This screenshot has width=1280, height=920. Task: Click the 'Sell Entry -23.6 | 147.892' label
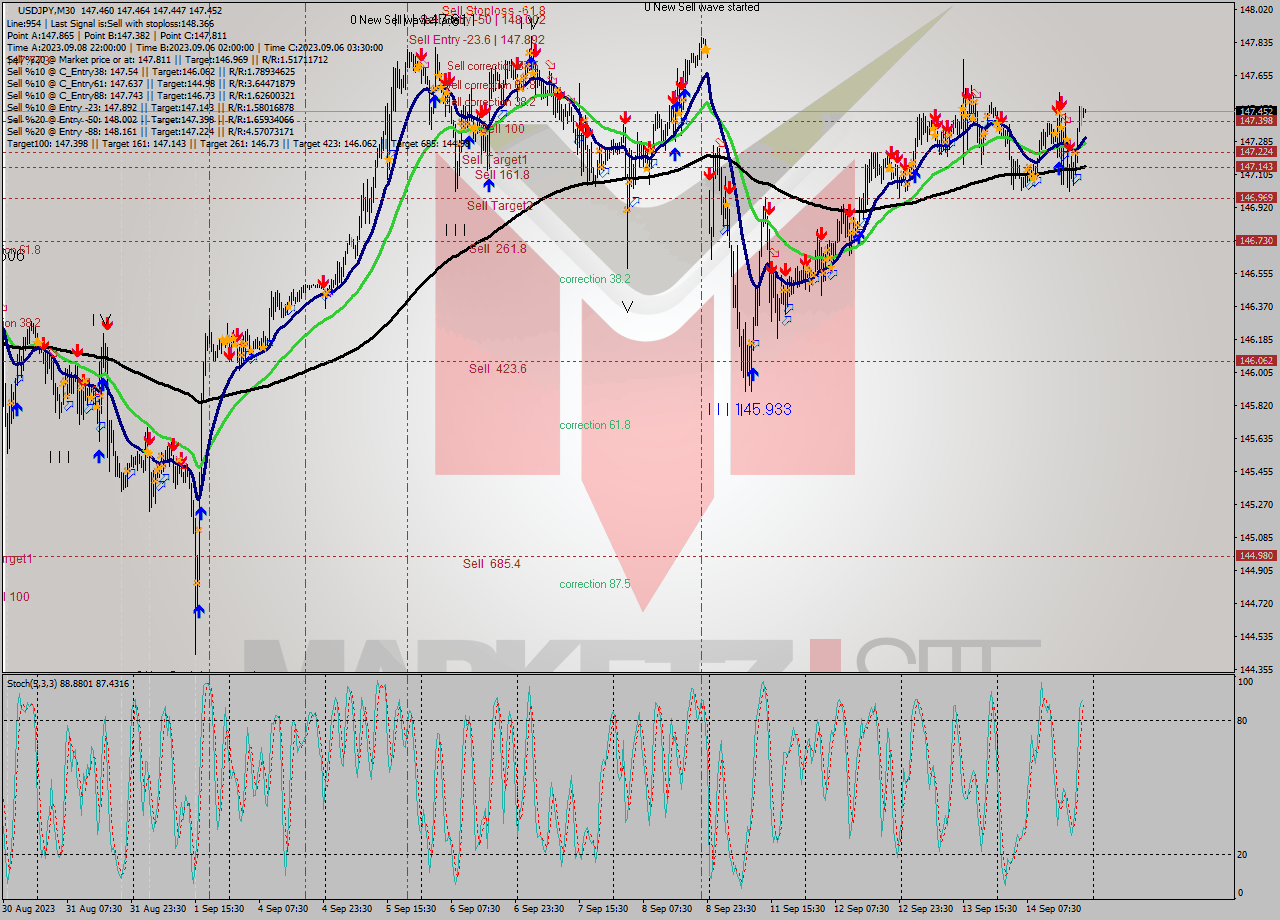tap(475, 40)
